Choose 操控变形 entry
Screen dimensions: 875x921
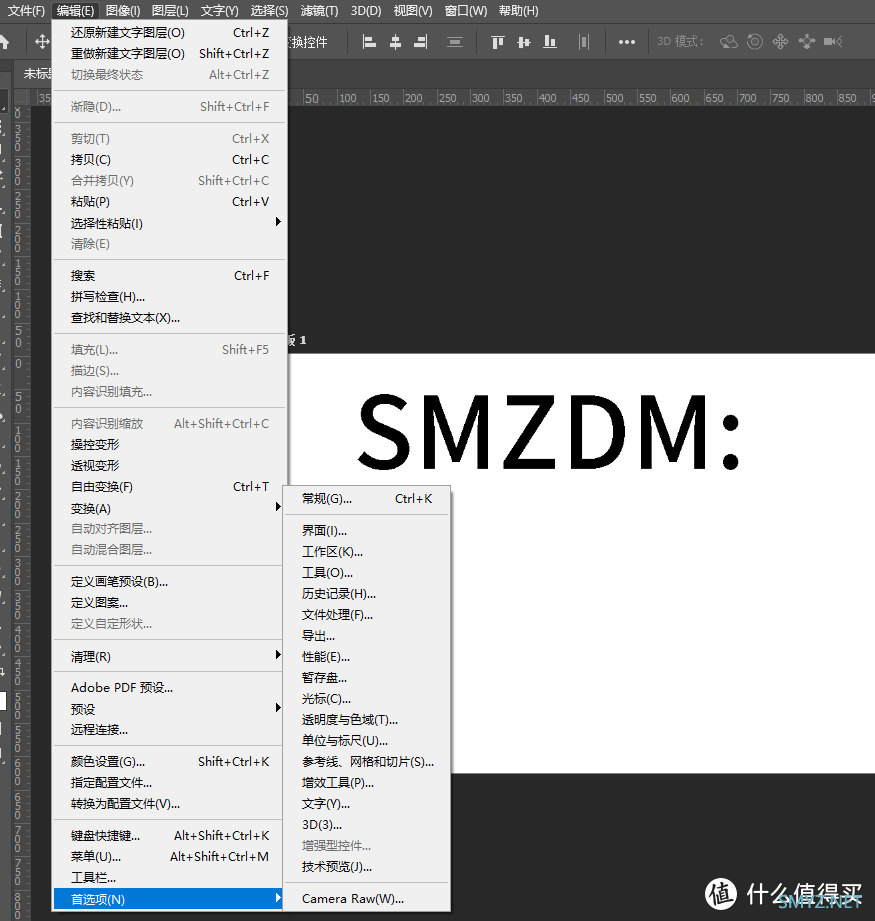[x=169, y=445]
